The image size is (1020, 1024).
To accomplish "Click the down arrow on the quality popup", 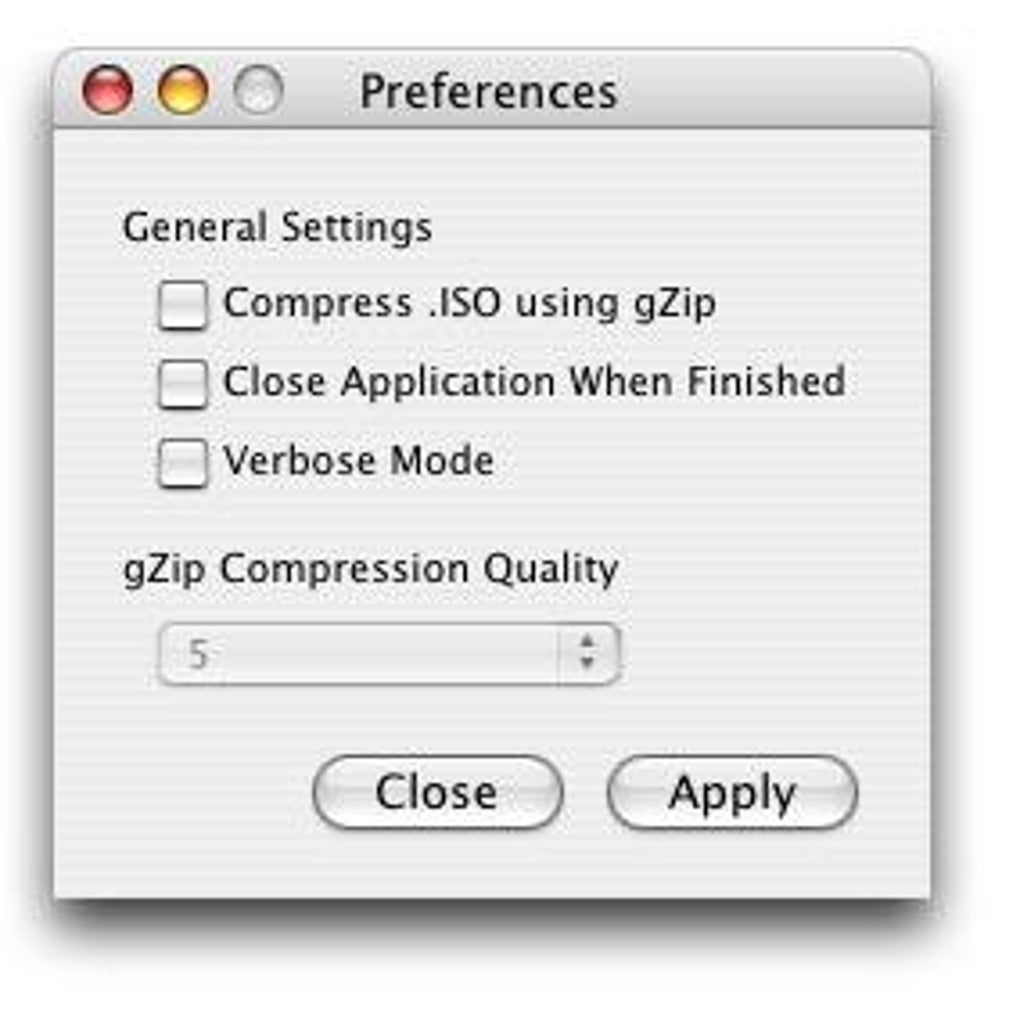I will click(x=588, y=666).
